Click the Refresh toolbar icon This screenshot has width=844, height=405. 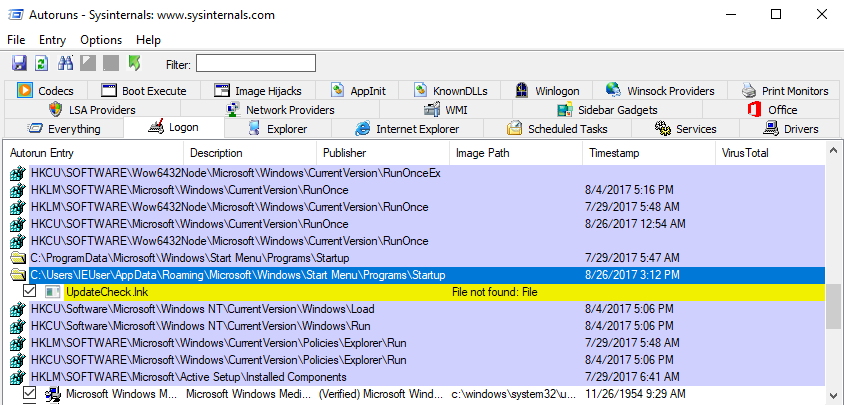tap(41, 64)
